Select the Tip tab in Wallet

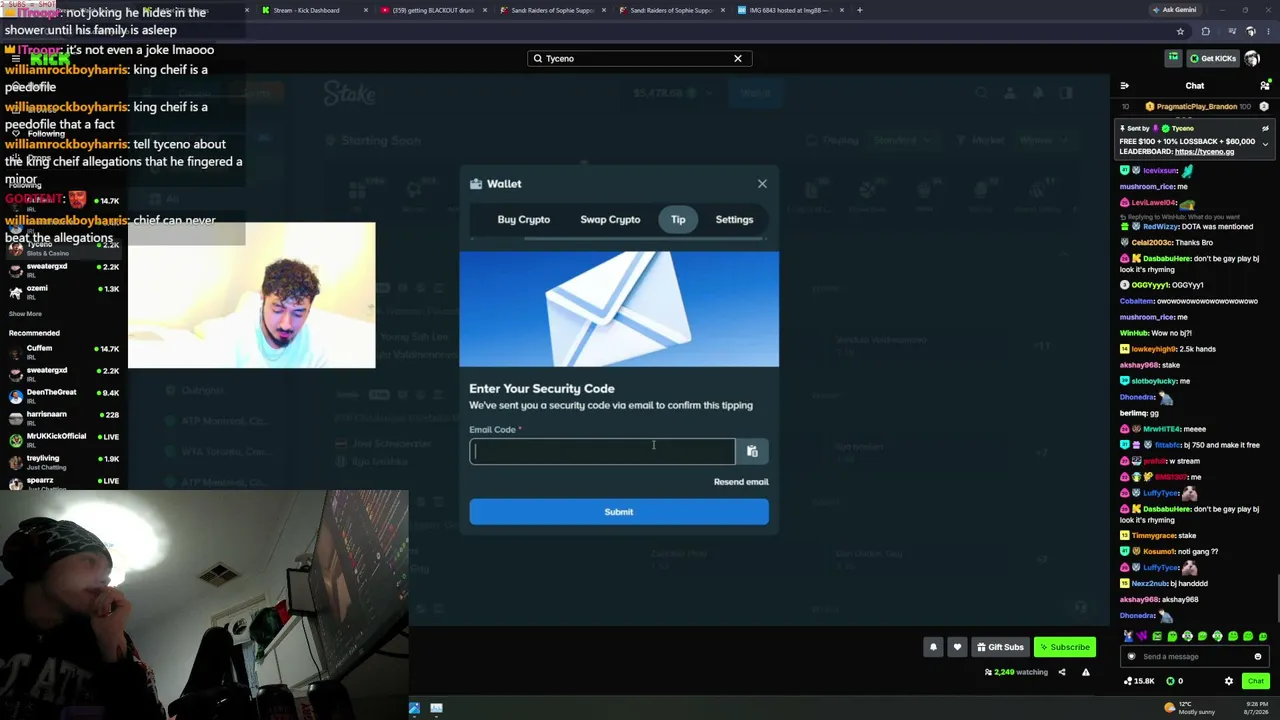(x=678, y=220)
